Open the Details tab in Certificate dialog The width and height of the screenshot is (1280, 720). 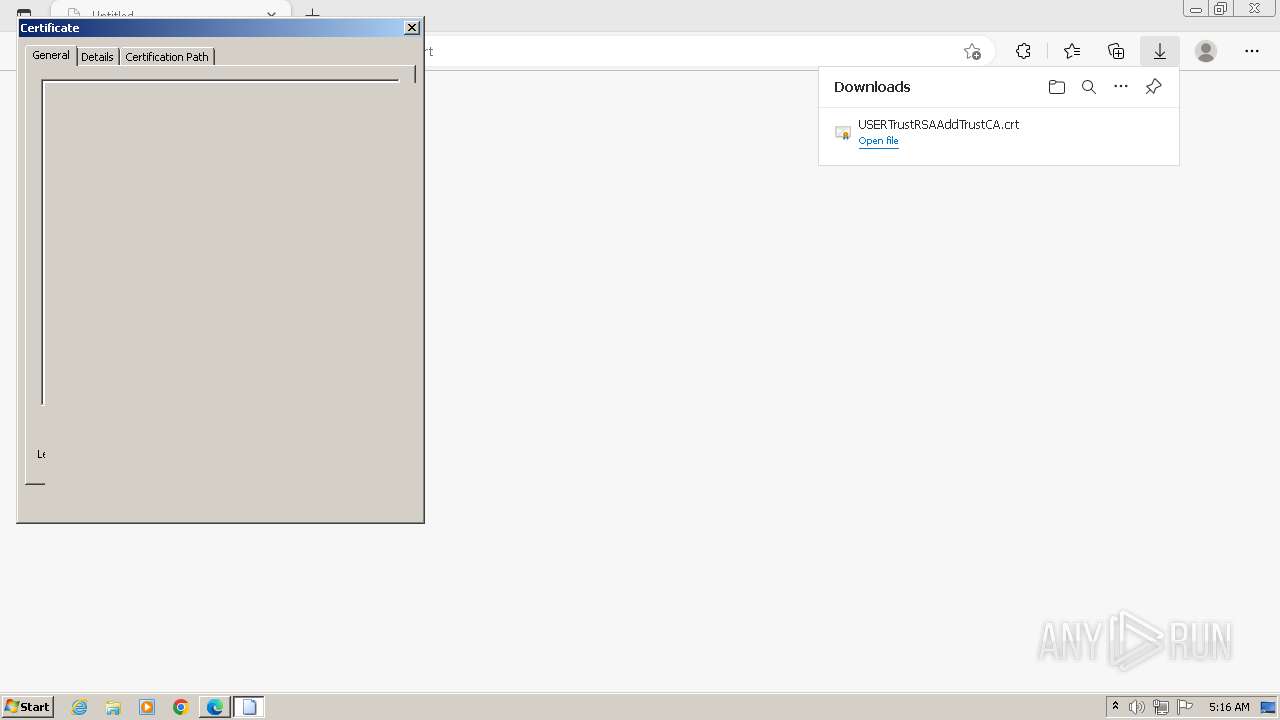coord(97,57)
